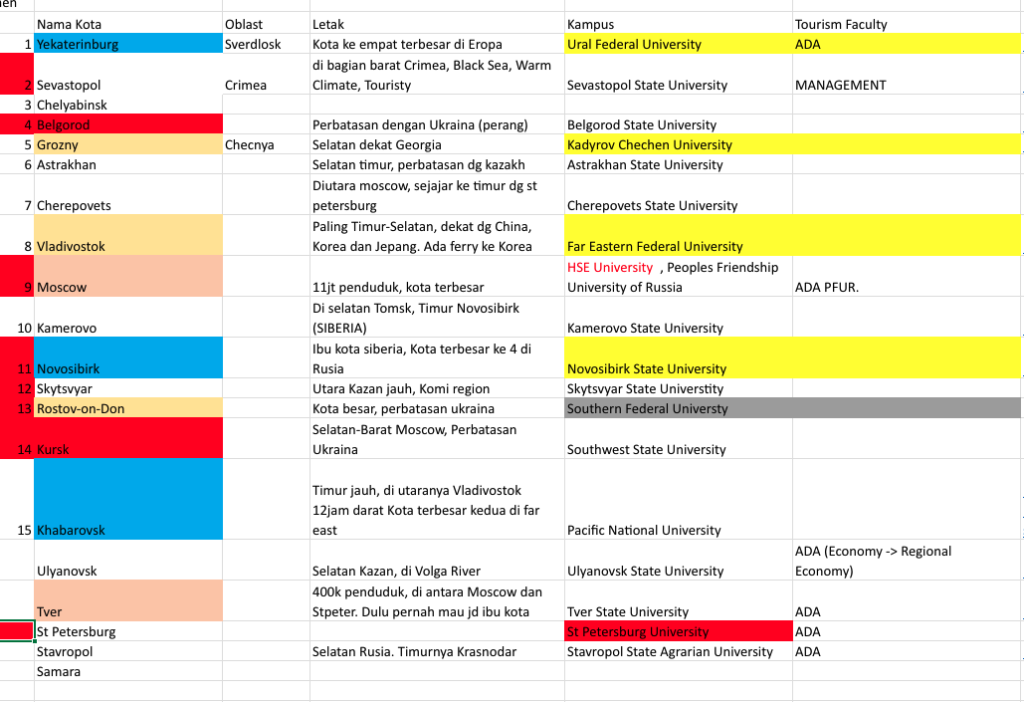Select the HSE University cell
This screenshot has height=702, width=1024.
coord(610,267)
